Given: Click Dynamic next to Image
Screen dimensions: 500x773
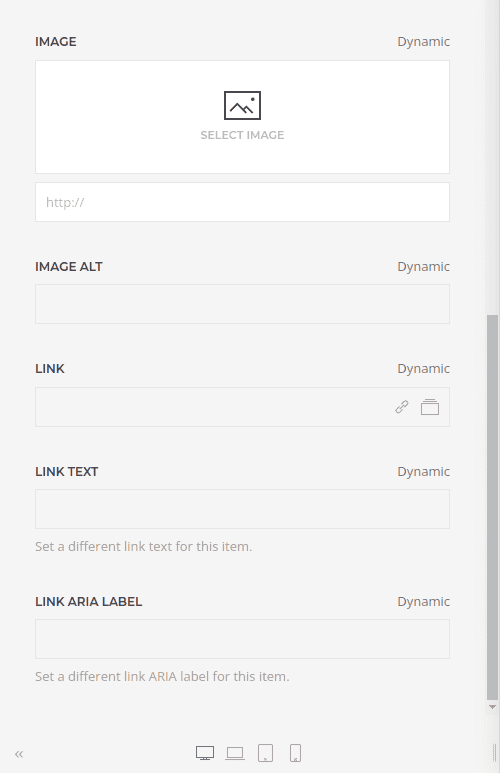Looking at the screenshot, I should tap(424, 41).
